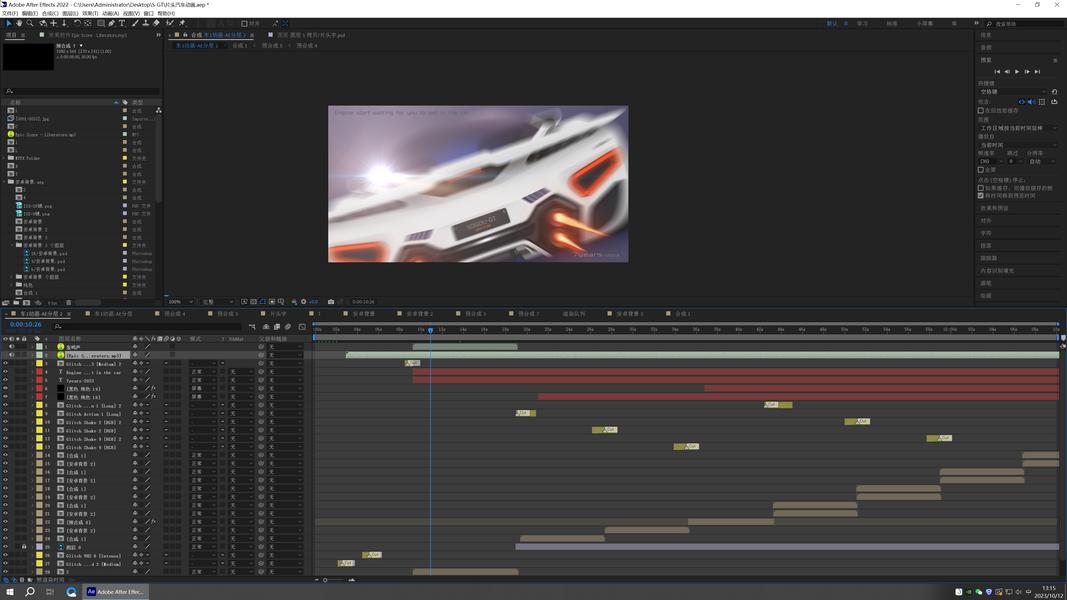Enable the full screen checkbox in Preview
This screenshot has width=1067, height=600.
pos(981,169)
